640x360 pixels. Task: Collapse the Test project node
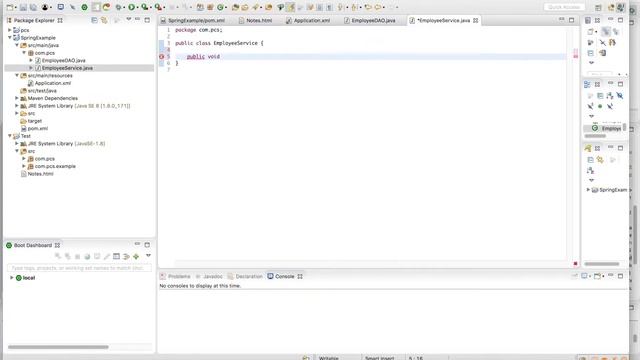coord(10,136)
